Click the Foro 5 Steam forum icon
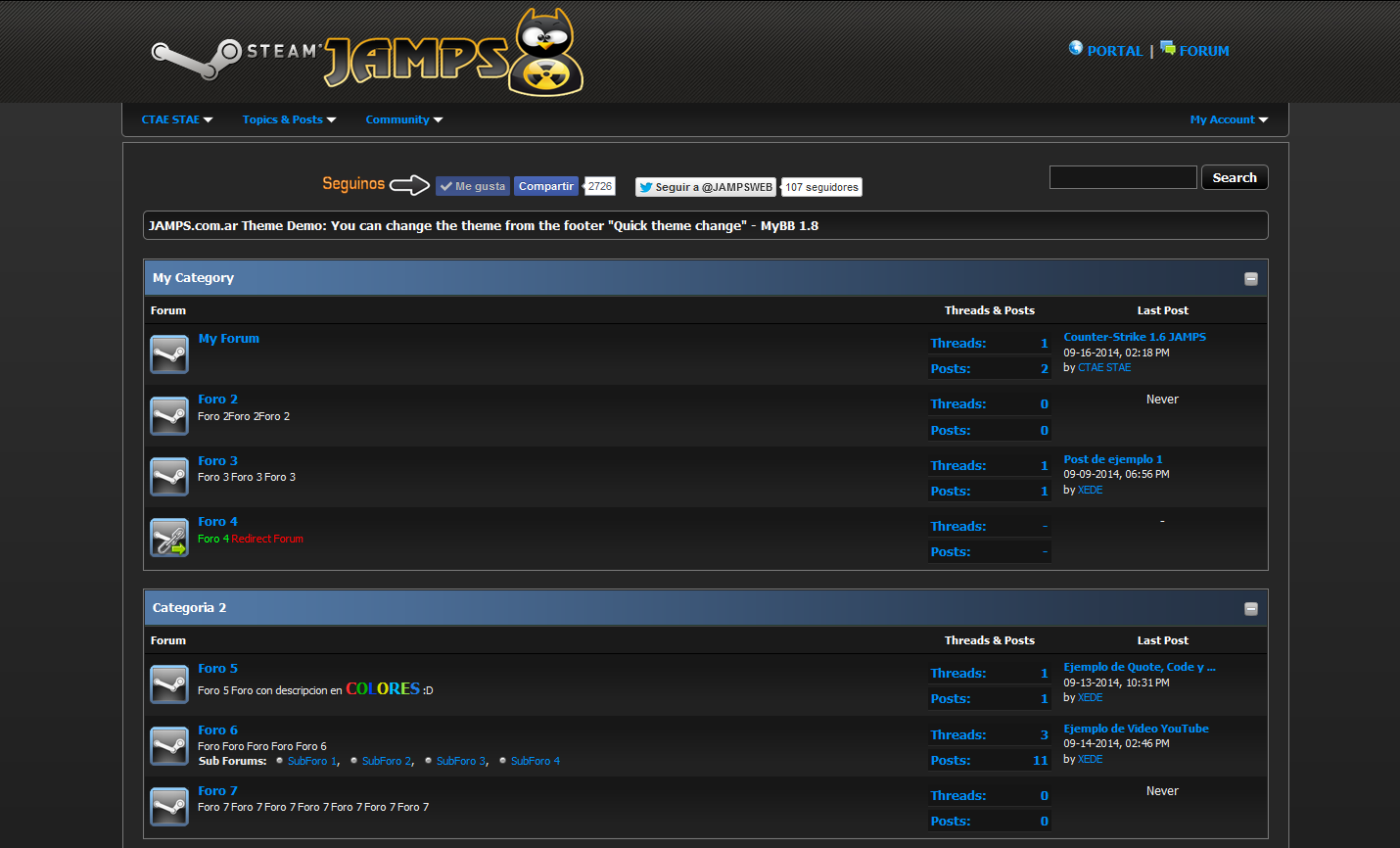 (x=169, y=684)
